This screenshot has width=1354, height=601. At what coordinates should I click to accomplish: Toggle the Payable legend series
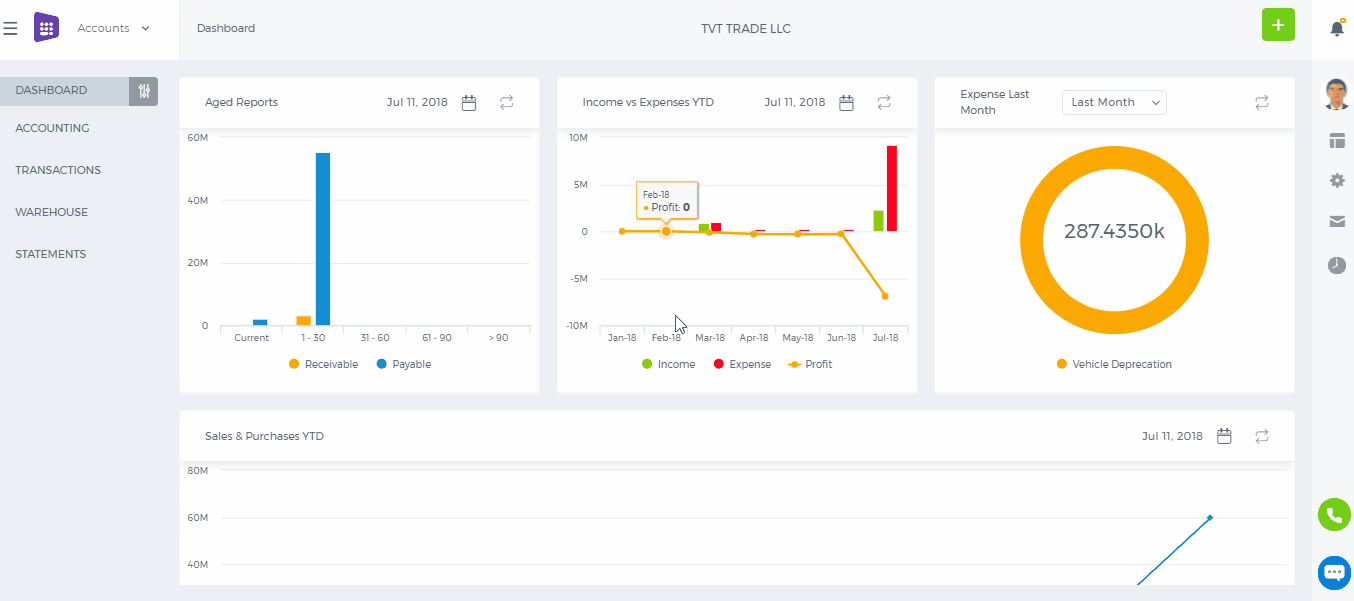point(404,365)
